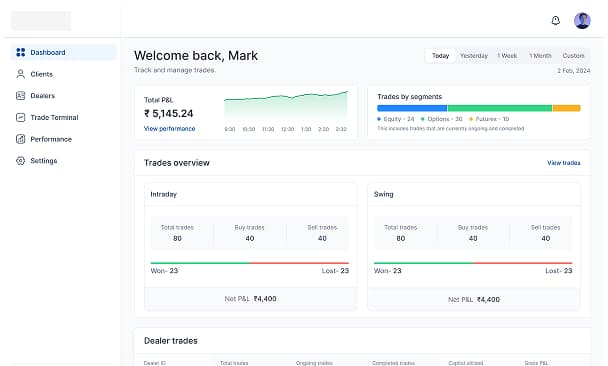Go to the Clients page
The image size is (608, 366).
pyautogui.click(x=41, y=74)
